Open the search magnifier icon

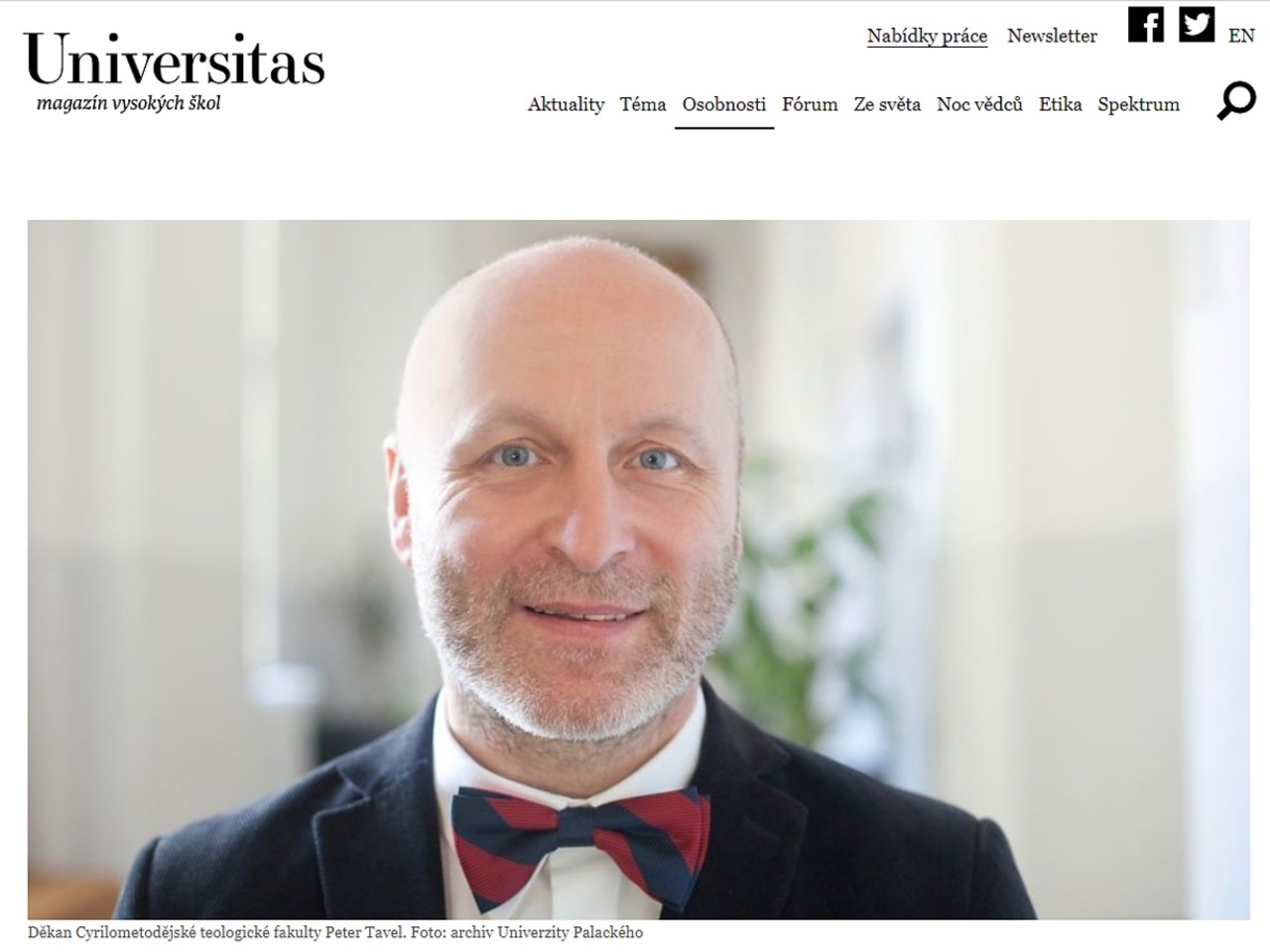[x=1236, y=101]
